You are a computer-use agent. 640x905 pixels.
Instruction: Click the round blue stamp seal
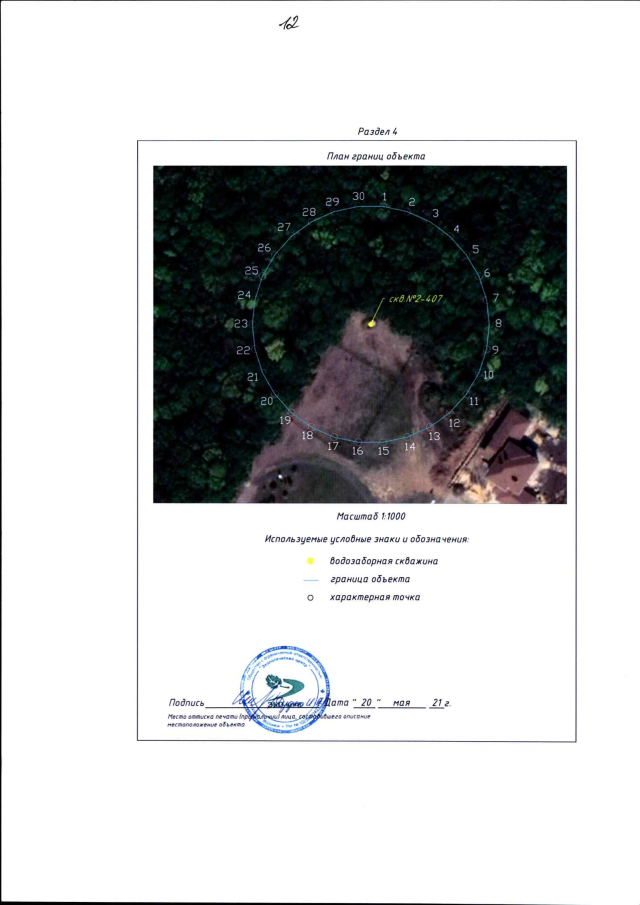[x=286, y=690]
